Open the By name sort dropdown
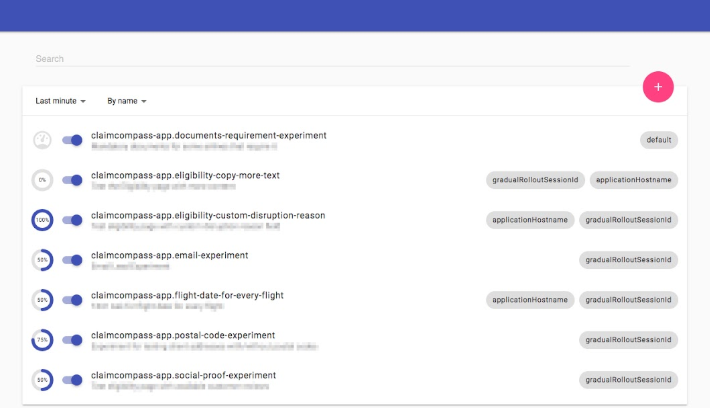 (x=127, y=101)
